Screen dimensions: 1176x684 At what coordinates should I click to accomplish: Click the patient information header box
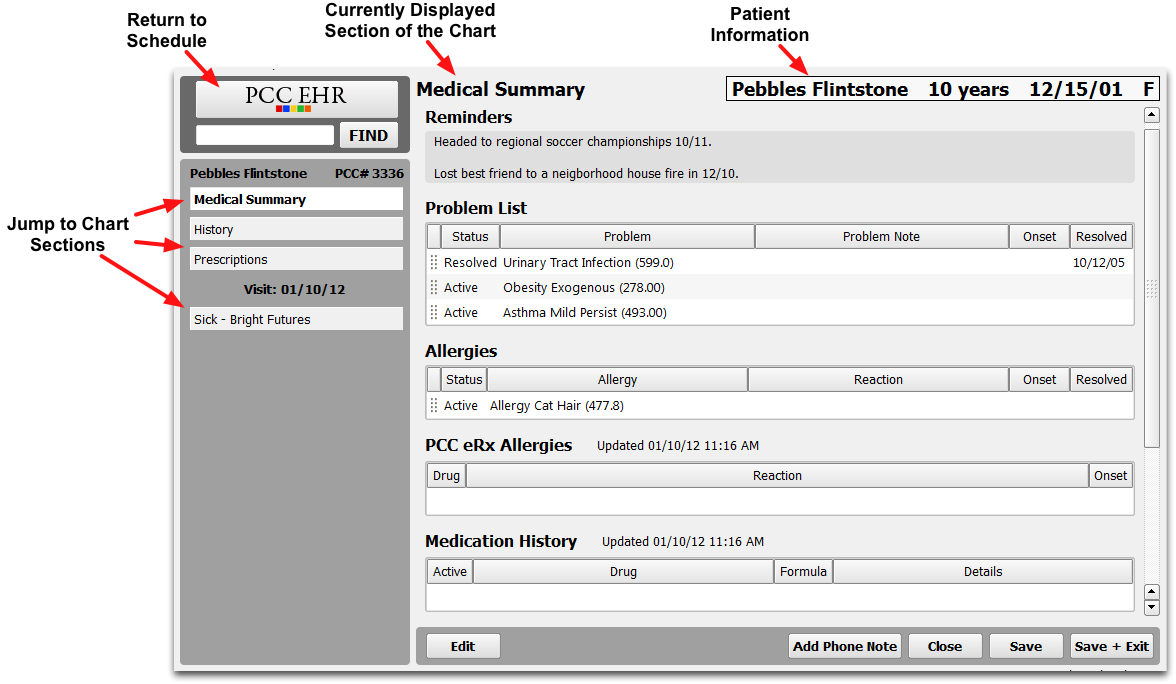click(x=943, y=89)
